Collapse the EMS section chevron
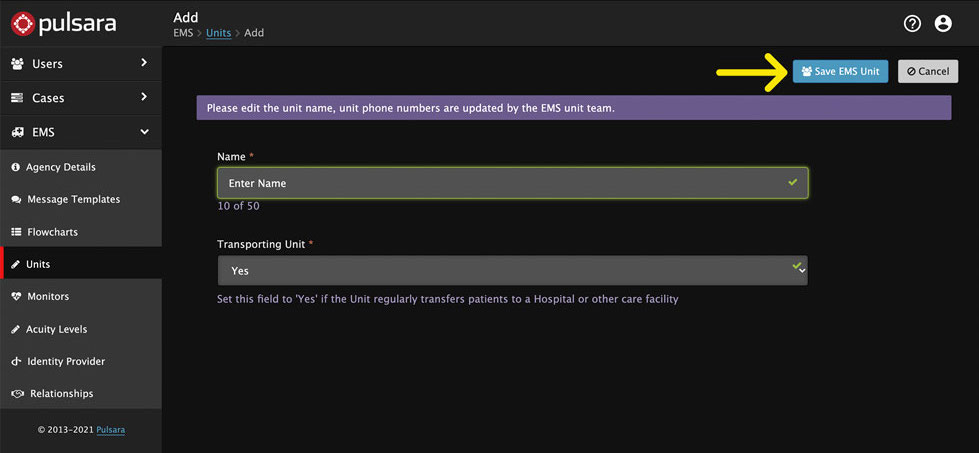 [144, 132]
